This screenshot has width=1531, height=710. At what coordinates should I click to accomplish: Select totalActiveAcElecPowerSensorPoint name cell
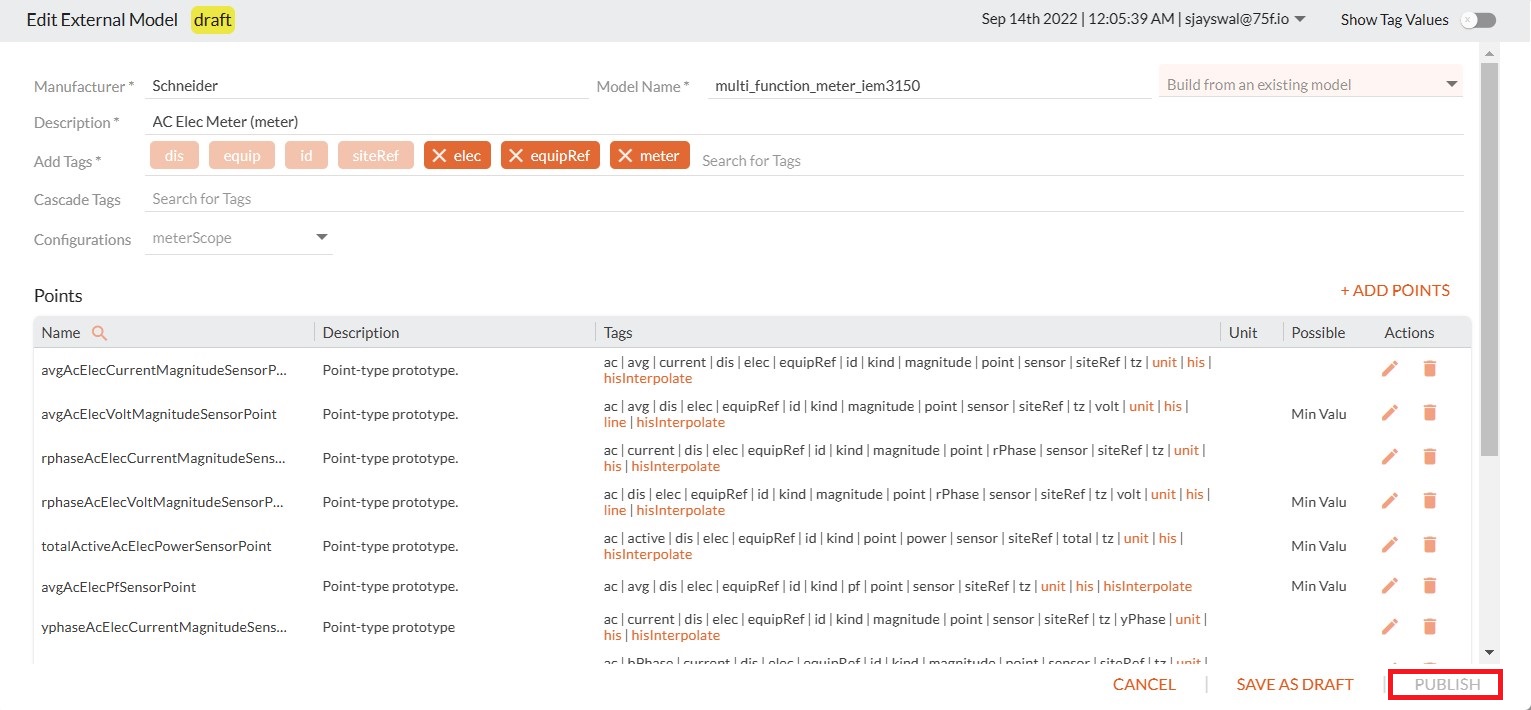(x=156, y=546)
